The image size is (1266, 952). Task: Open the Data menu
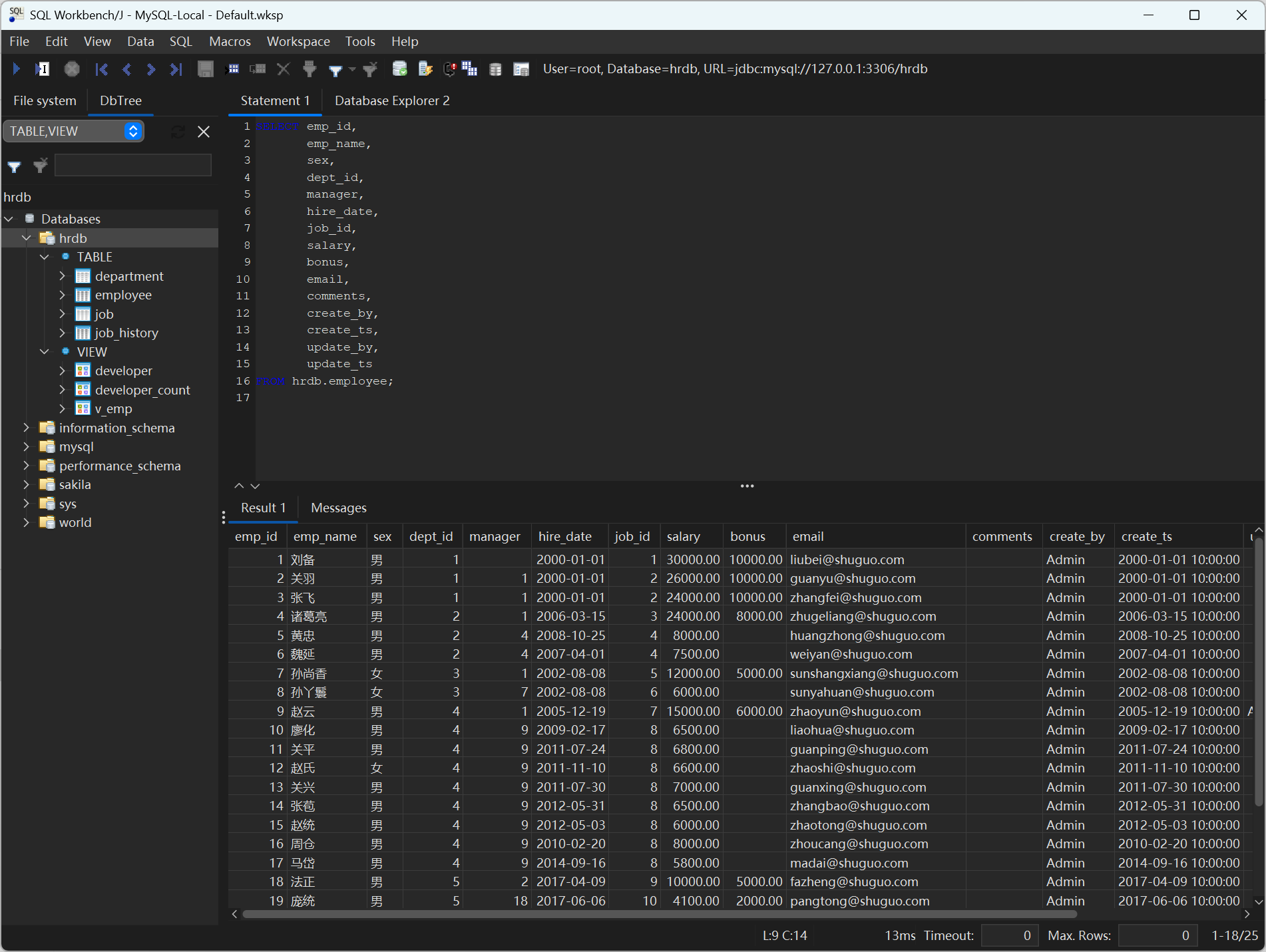(x=140, y=41)
